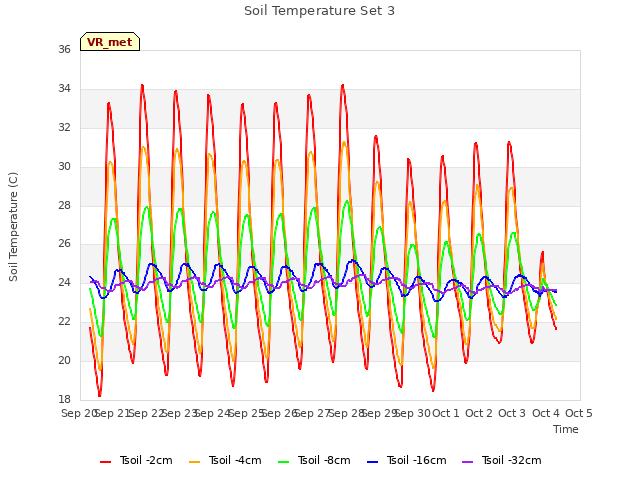640x480 pixels.
Task: Click the purple Tsoil -32cm legend swatch
Action: click(467, 462)
